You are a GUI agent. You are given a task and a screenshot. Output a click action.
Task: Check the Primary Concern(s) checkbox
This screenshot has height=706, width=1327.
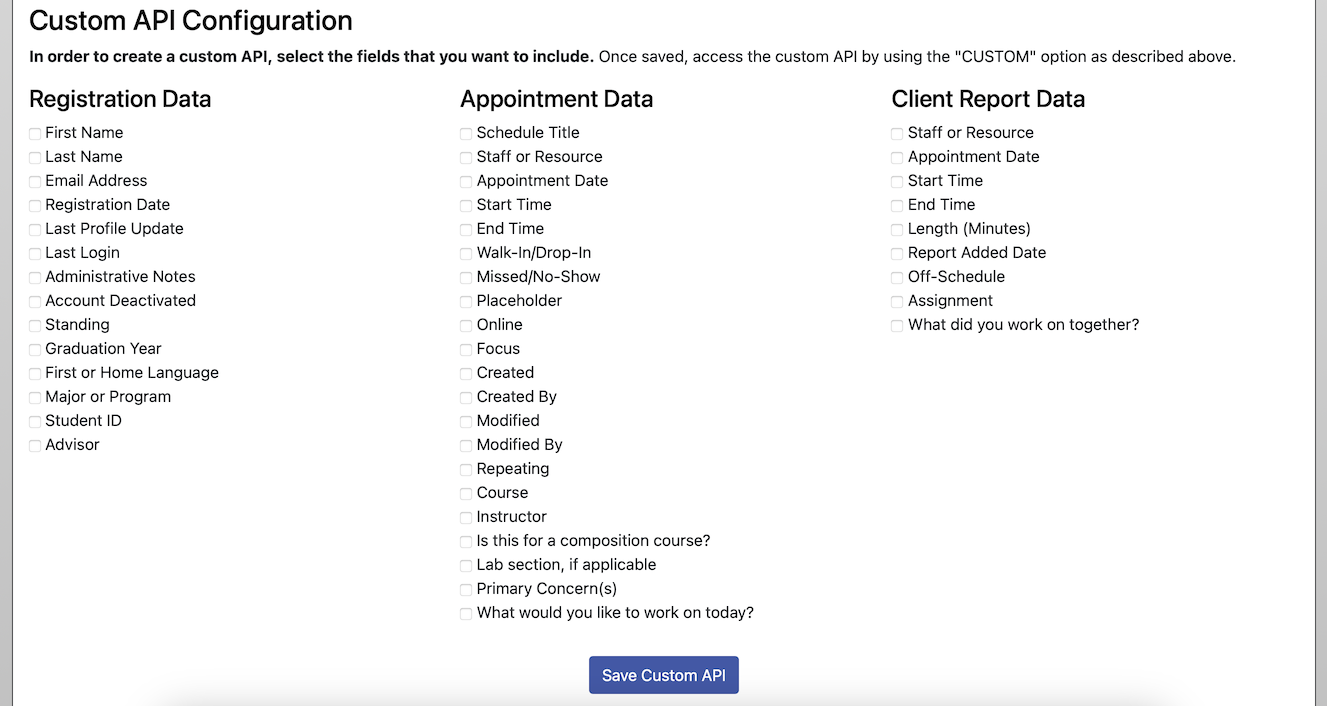pyautogui.click(x=466, y=589)
